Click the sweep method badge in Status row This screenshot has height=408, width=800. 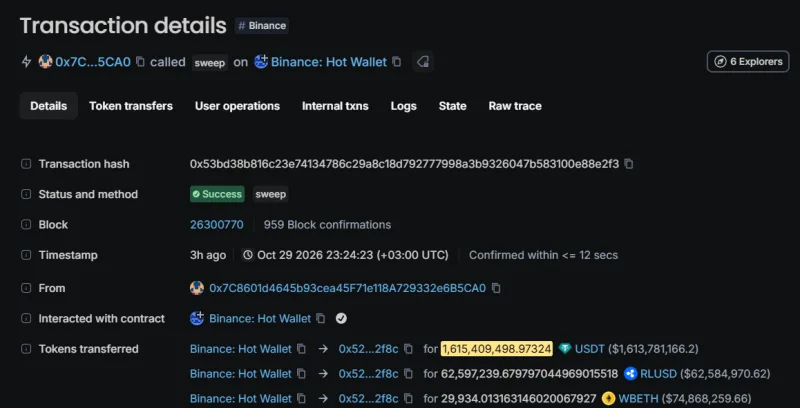(270, 194)
